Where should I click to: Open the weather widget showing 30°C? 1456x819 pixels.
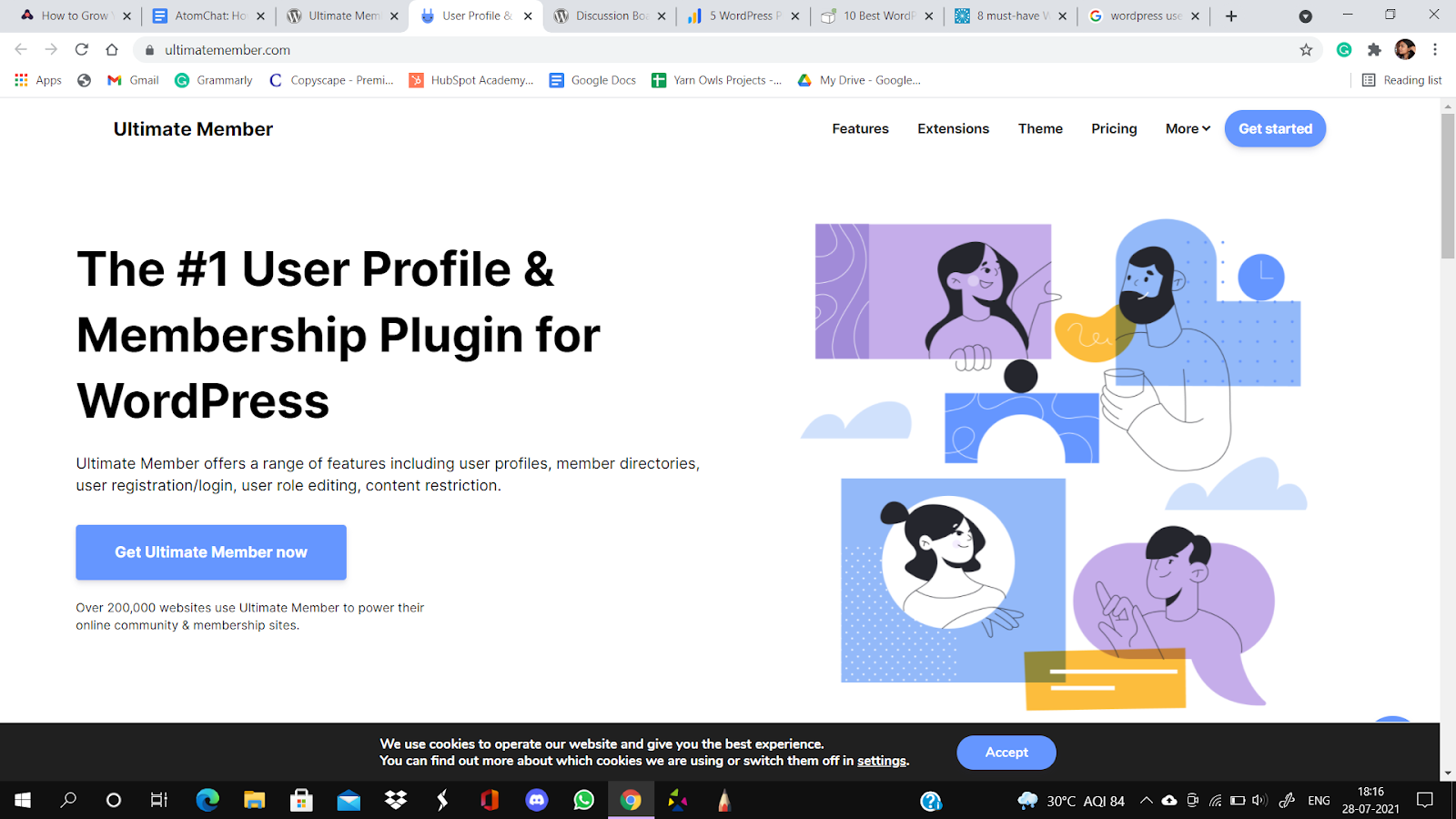[x=1071, y=801]
